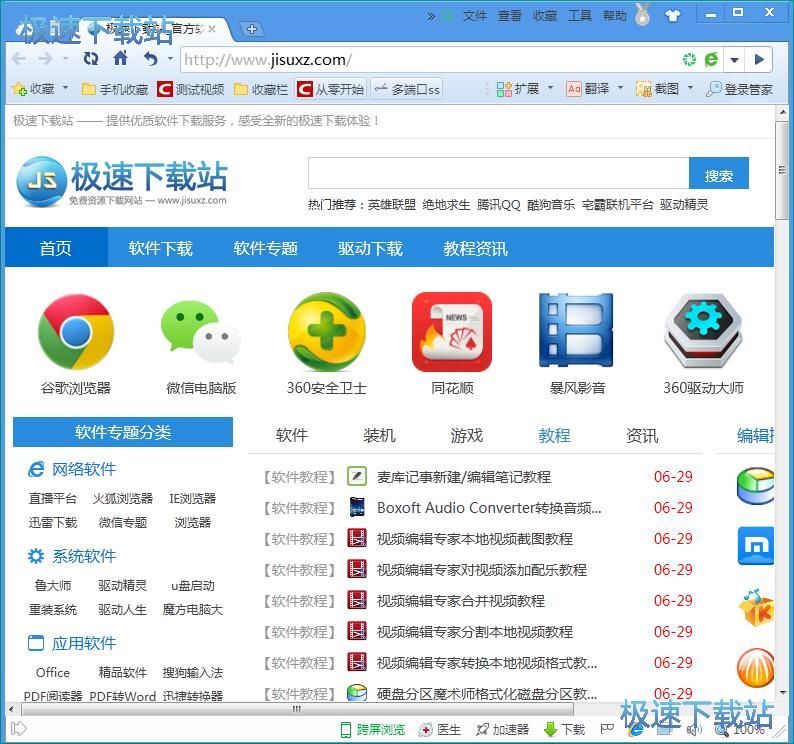Expand the 扩展 extensions dropdown arrow
The width and height of the screenshot is (794, 744).
coord(550,88)
